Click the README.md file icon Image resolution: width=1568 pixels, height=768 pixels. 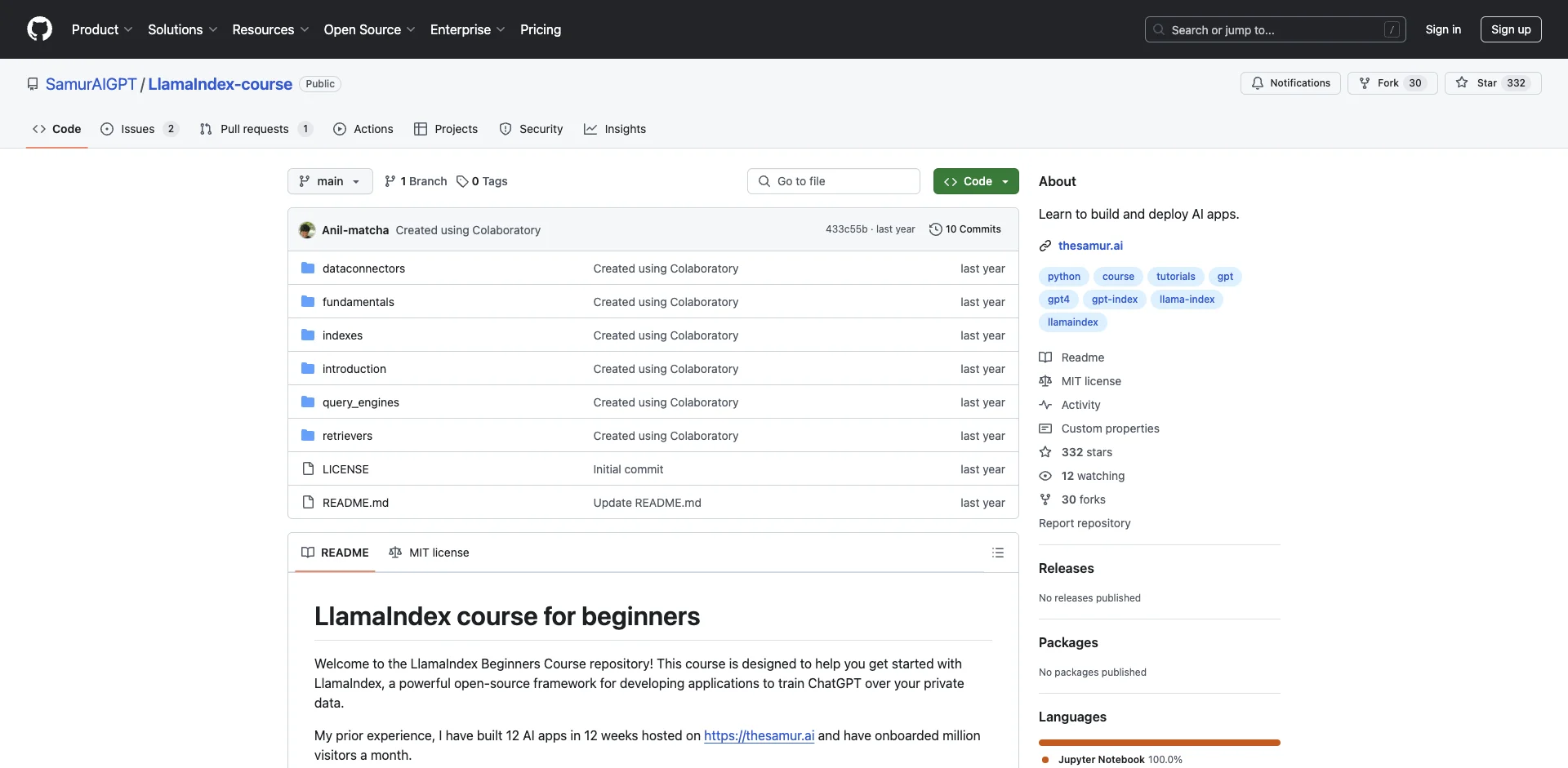308,502
